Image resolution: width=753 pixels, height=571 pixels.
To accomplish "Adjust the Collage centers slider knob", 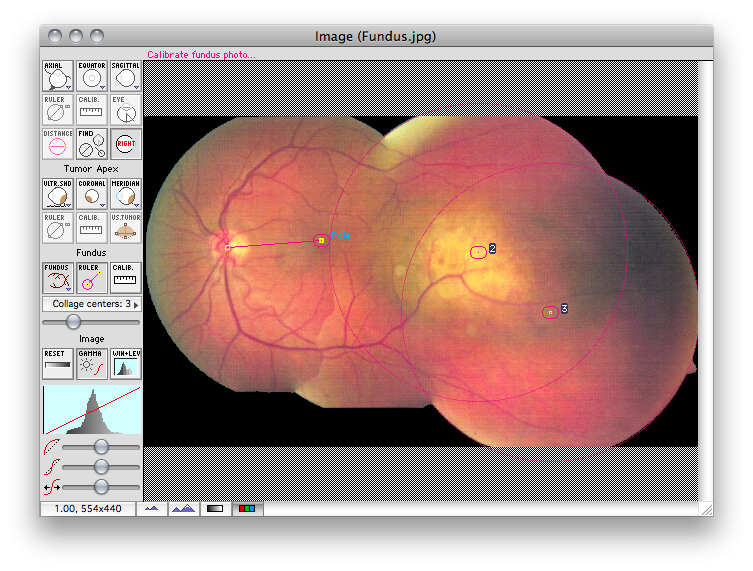I will point(73,322).
